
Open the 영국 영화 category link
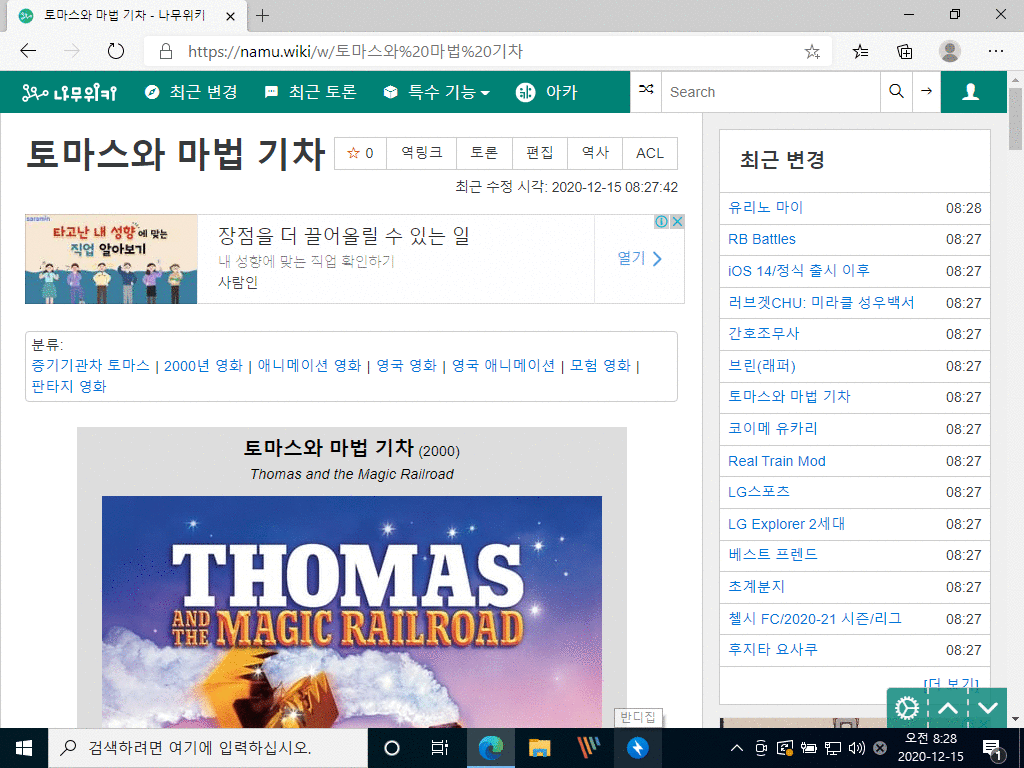[x=406, y=365]
